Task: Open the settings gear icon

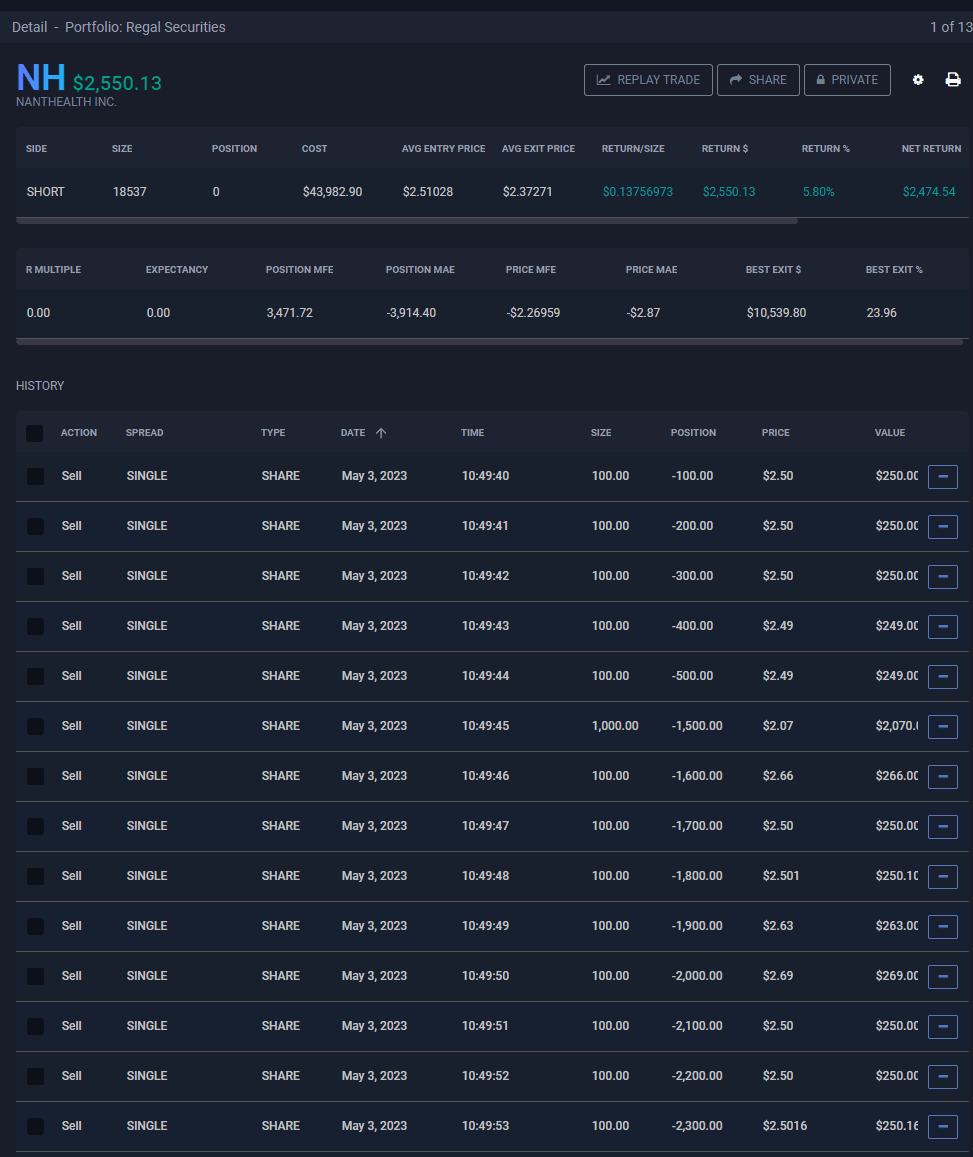Action: [x=918, y=80]
